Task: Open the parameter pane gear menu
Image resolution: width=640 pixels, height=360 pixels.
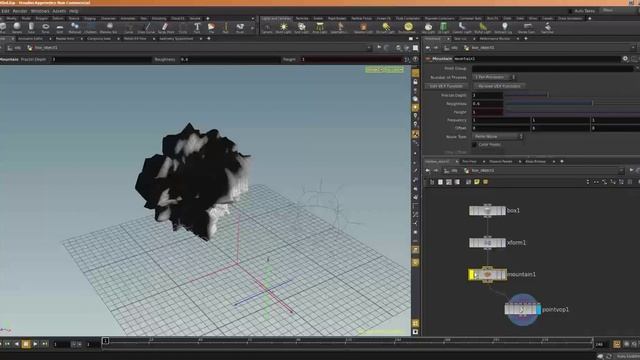Action: tap(625, 59)
